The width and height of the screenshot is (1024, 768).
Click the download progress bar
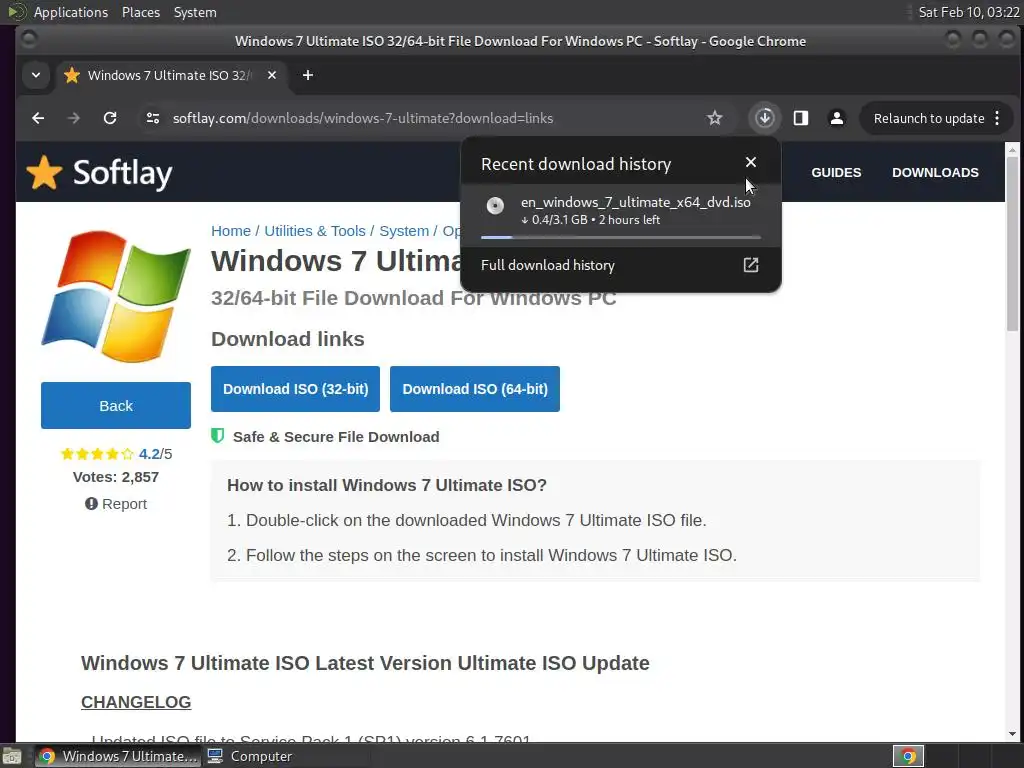coord(620,237)
